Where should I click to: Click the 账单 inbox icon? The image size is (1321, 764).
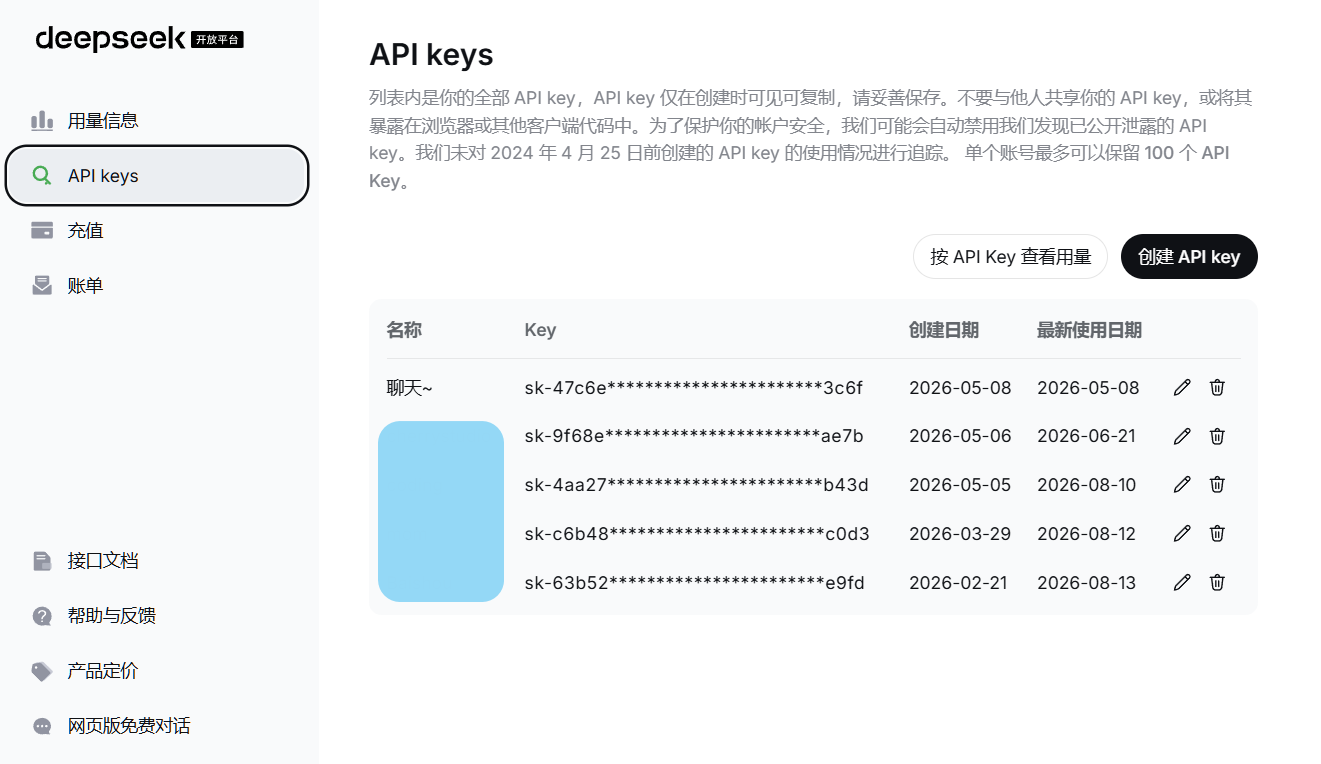pos(42,286)
